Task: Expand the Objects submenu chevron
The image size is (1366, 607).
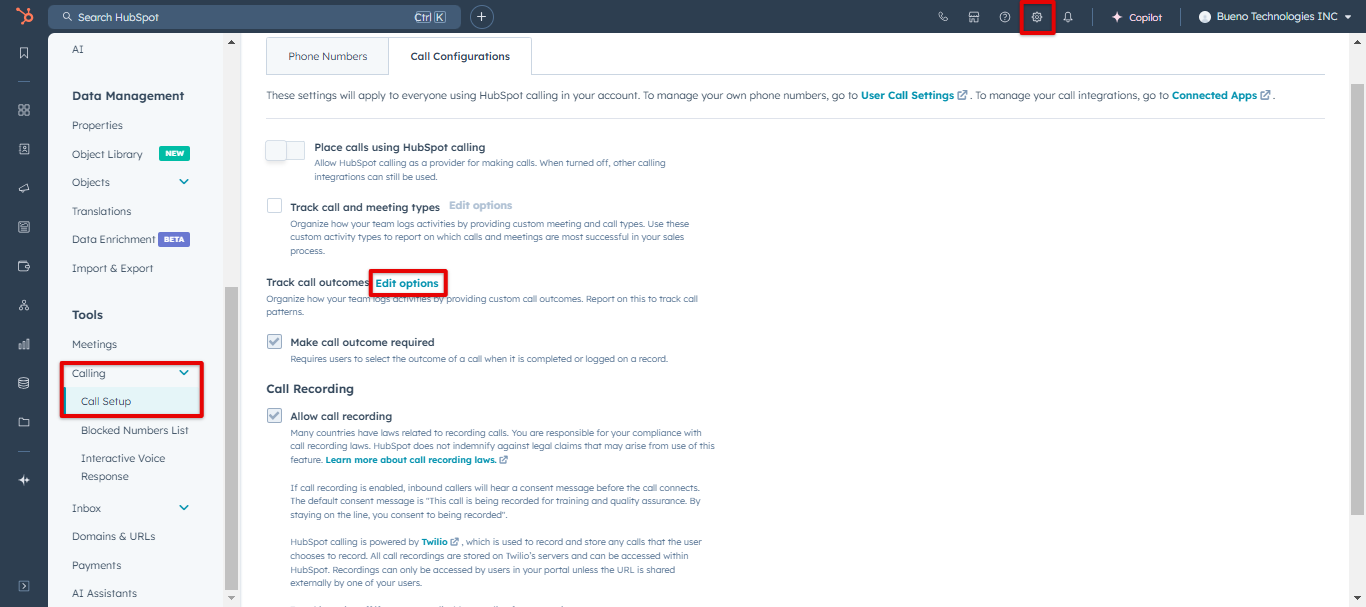Action: click(x=184, y=182)
